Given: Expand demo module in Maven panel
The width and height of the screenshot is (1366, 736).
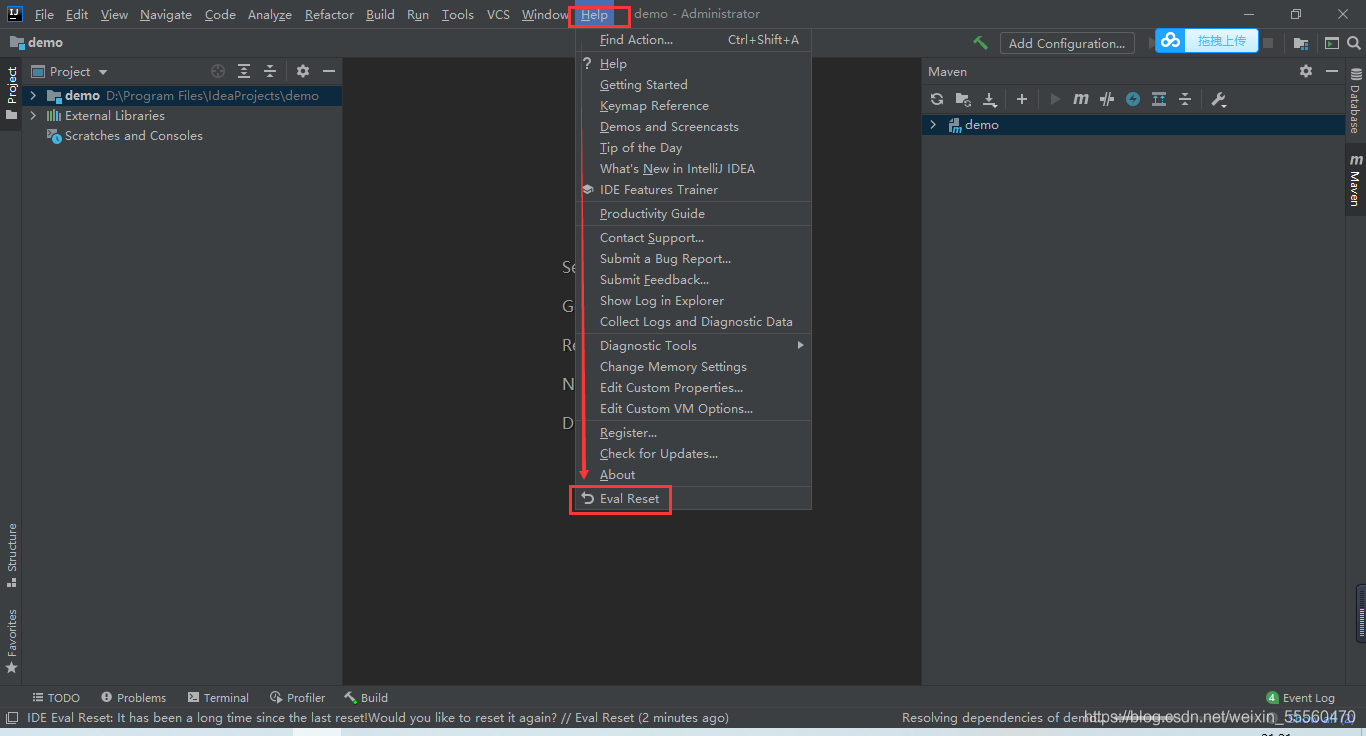Looking at the screenshot, I should coord(933,125).
